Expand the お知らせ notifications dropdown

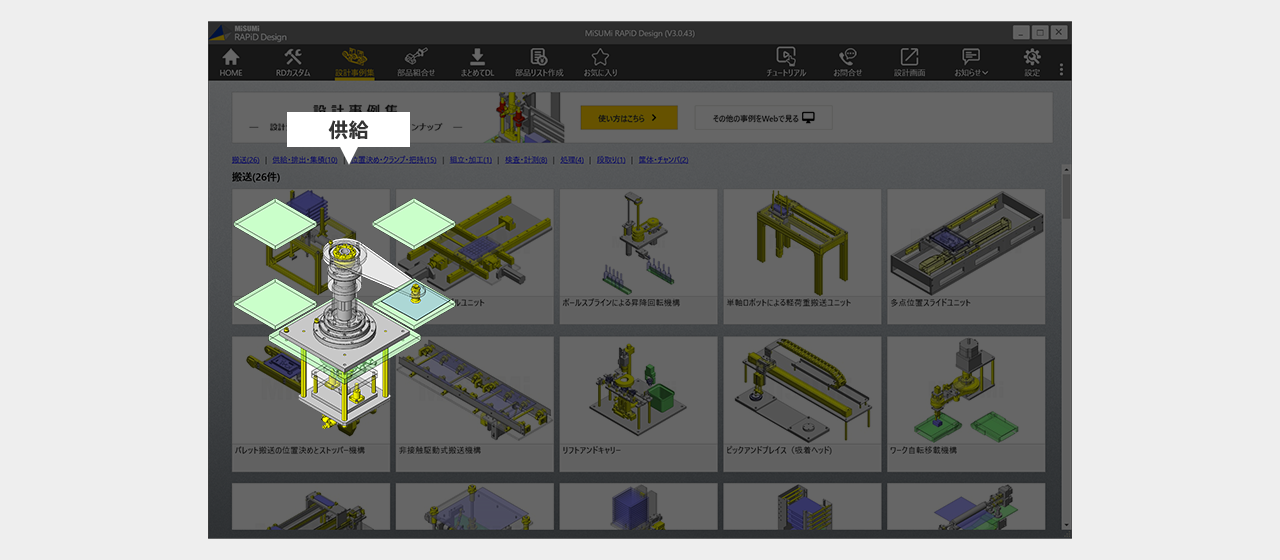(971, 62)
